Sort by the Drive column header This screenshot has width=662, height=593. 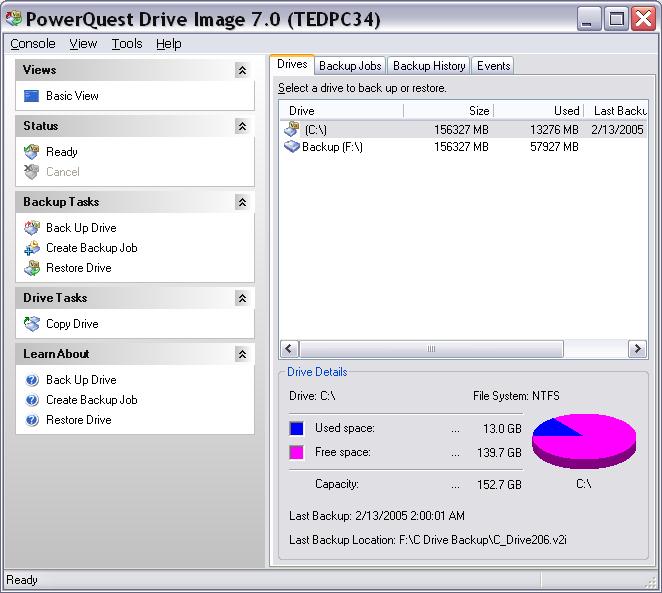(341, 111)
